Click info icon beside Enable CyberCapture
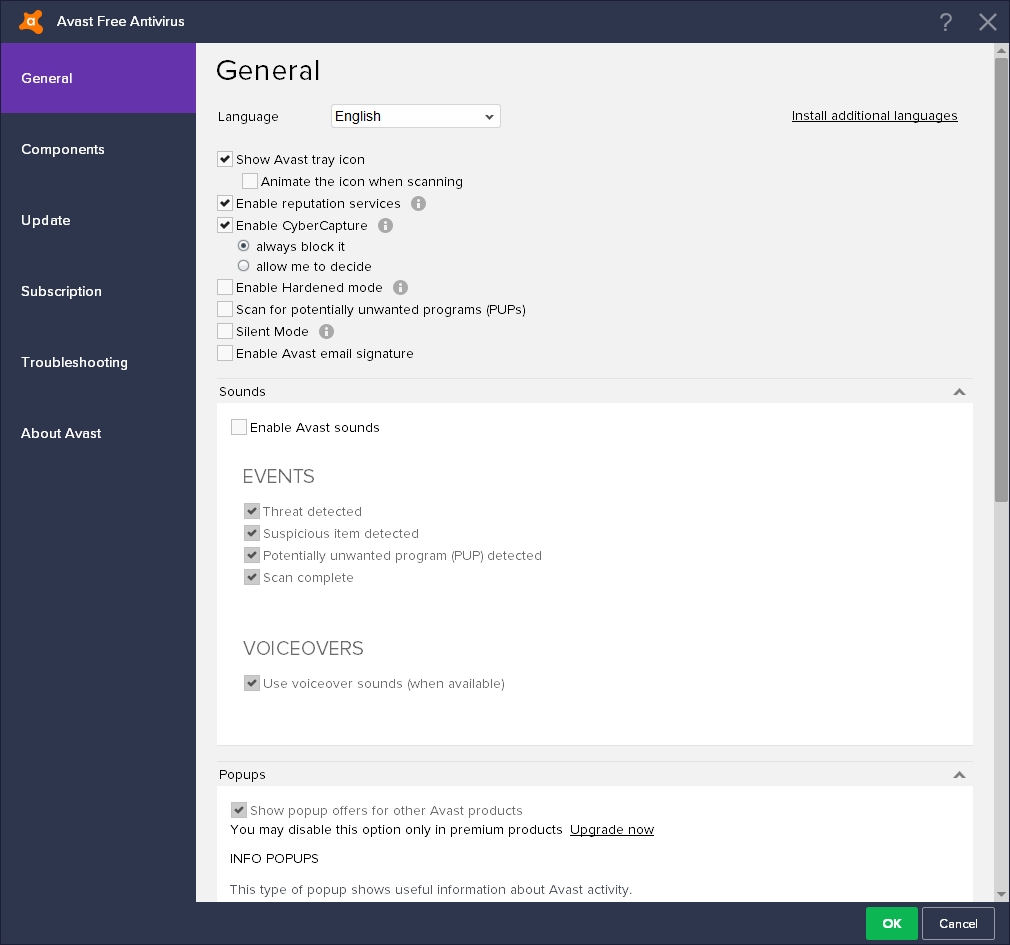1010x945 pixels. point(385,225)
